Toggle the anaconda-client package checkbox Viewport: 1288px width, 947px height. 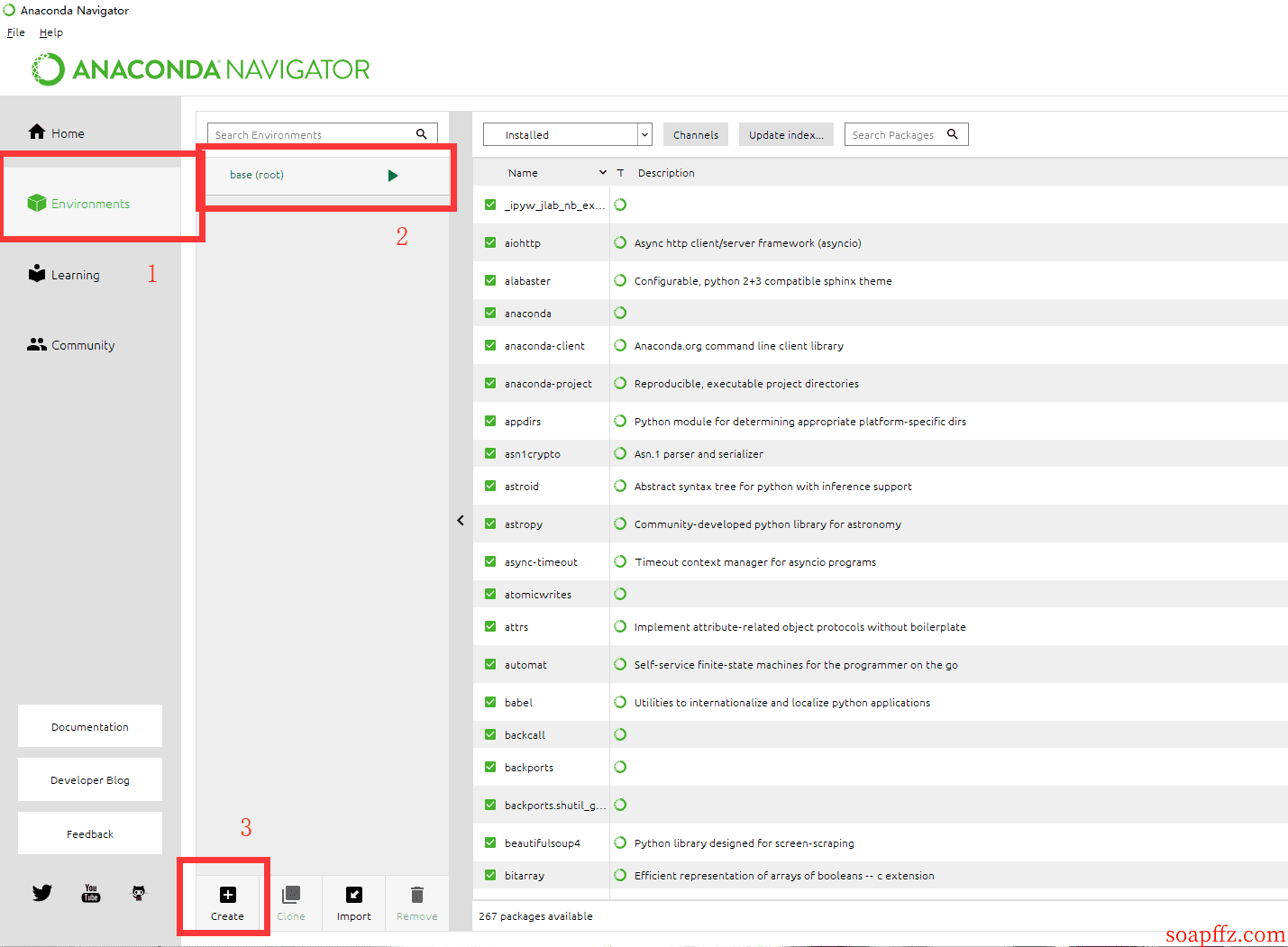tap(490, 345)
